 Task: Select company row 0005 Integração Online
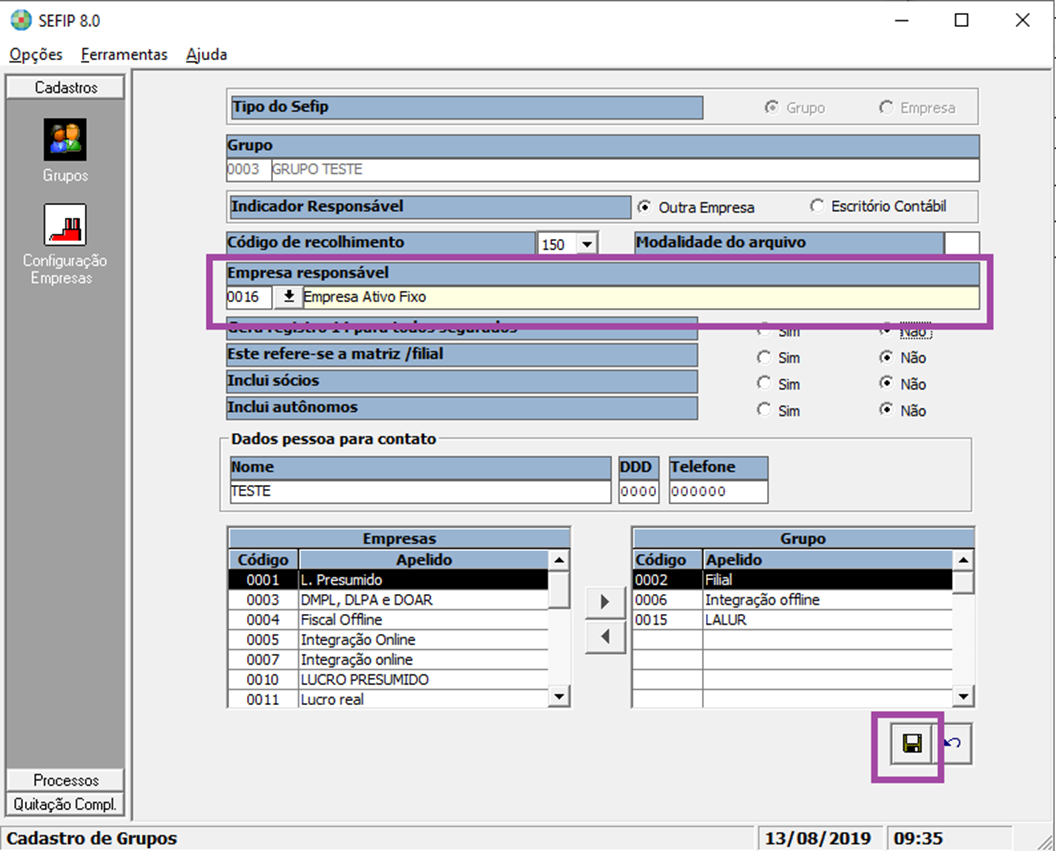(389, 640)
